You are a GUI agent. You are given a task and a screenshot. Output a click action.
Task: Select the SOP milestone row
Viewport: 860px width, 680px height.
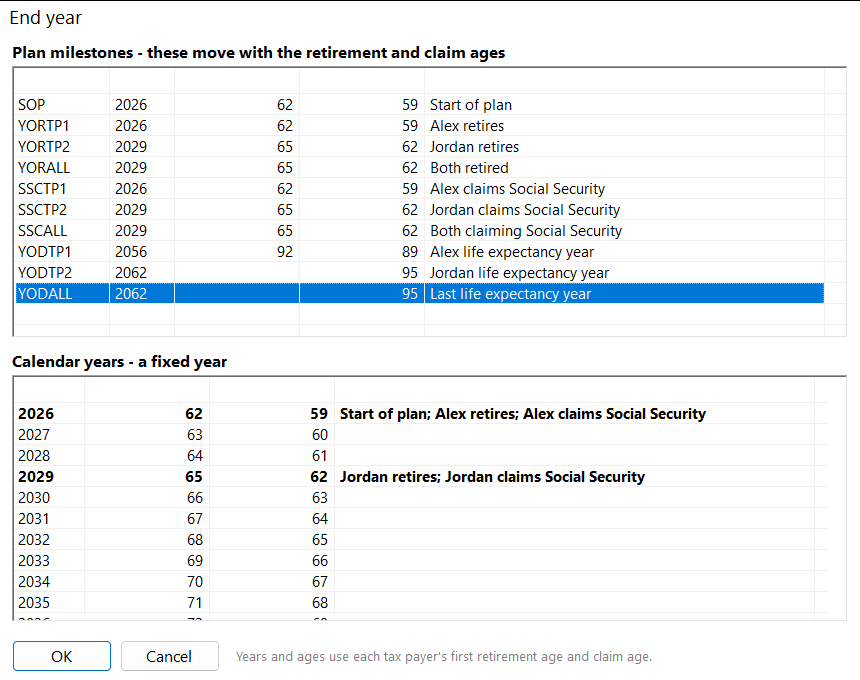pos(420,105)
